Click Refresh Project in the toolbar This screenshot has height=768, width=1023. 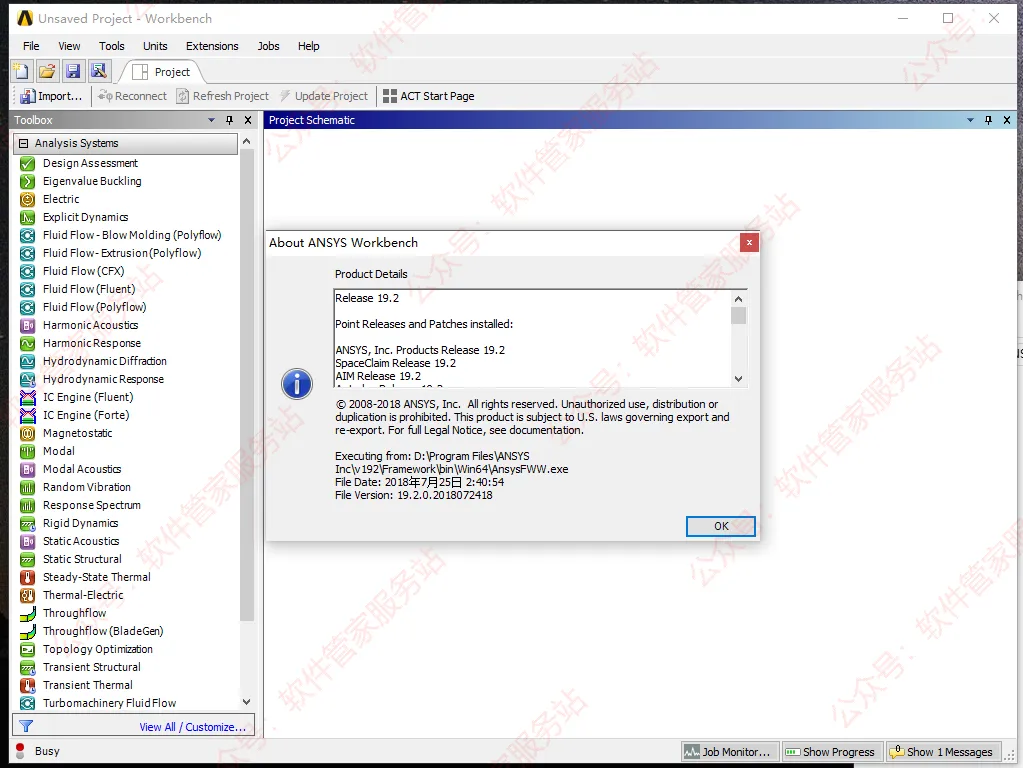222,96
